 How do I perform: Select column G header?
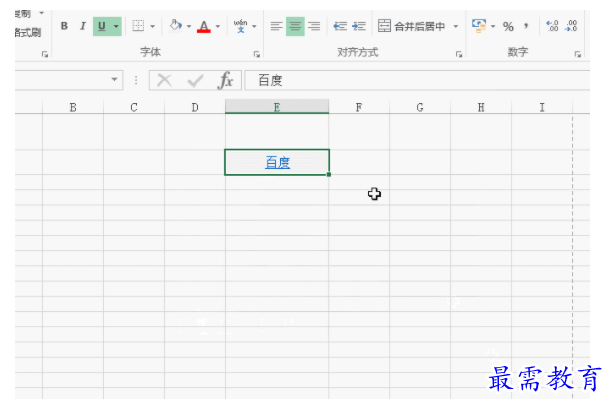[x=420, y=107]
